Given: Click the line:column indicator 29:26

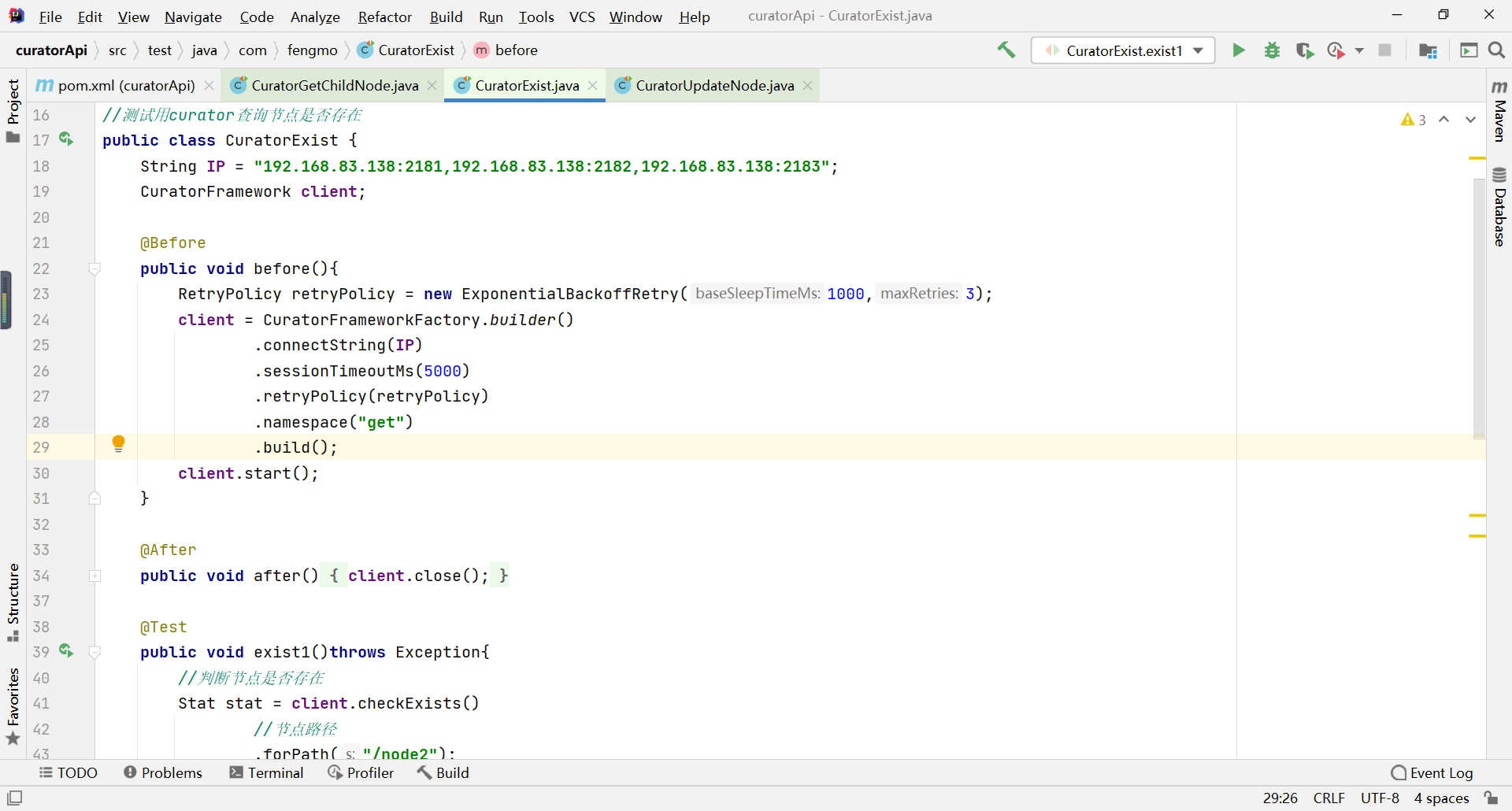Looking at the screenshot, I should click(1280, 798).
